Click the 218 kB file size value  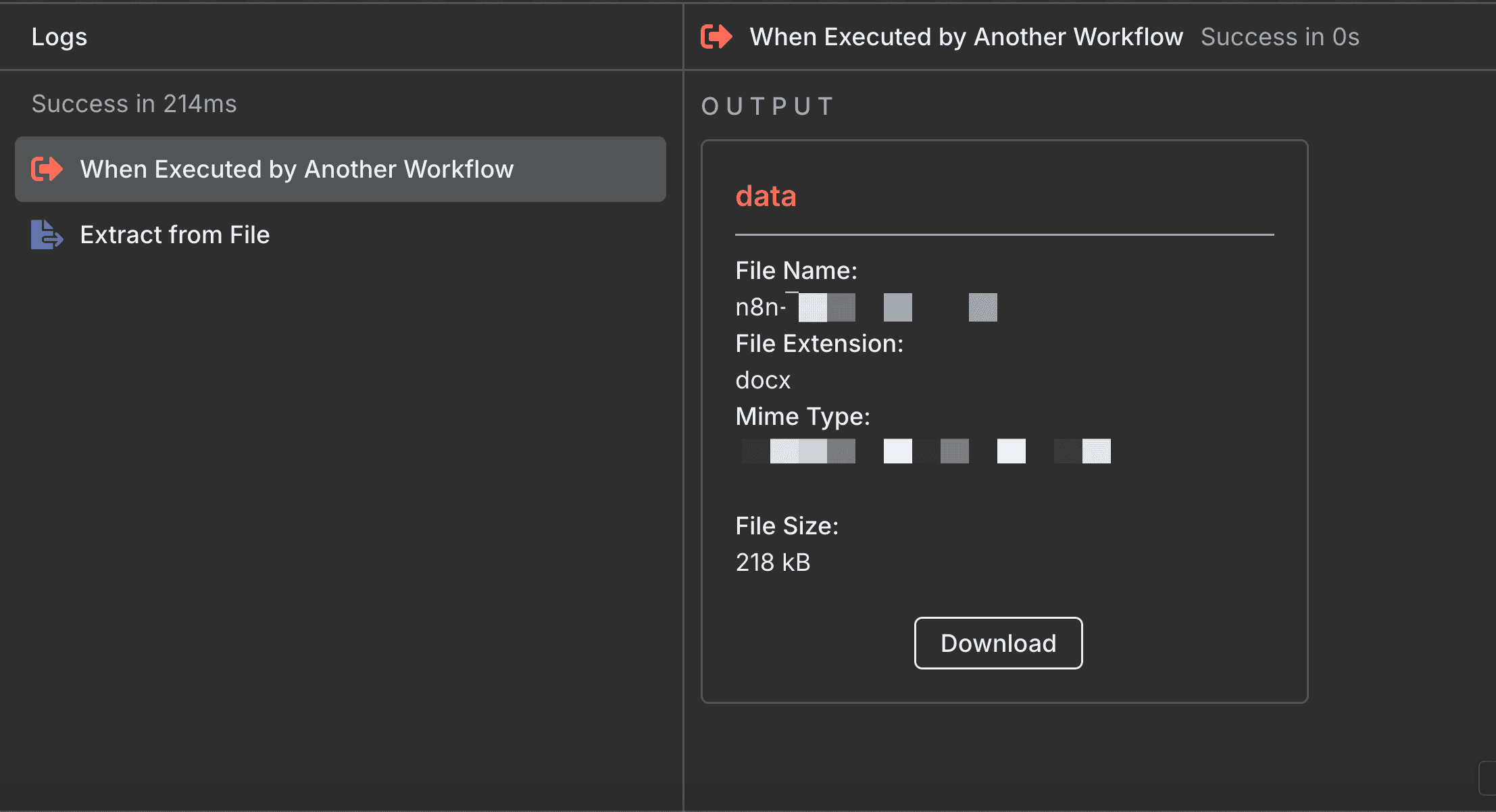(x=773, y=562)
